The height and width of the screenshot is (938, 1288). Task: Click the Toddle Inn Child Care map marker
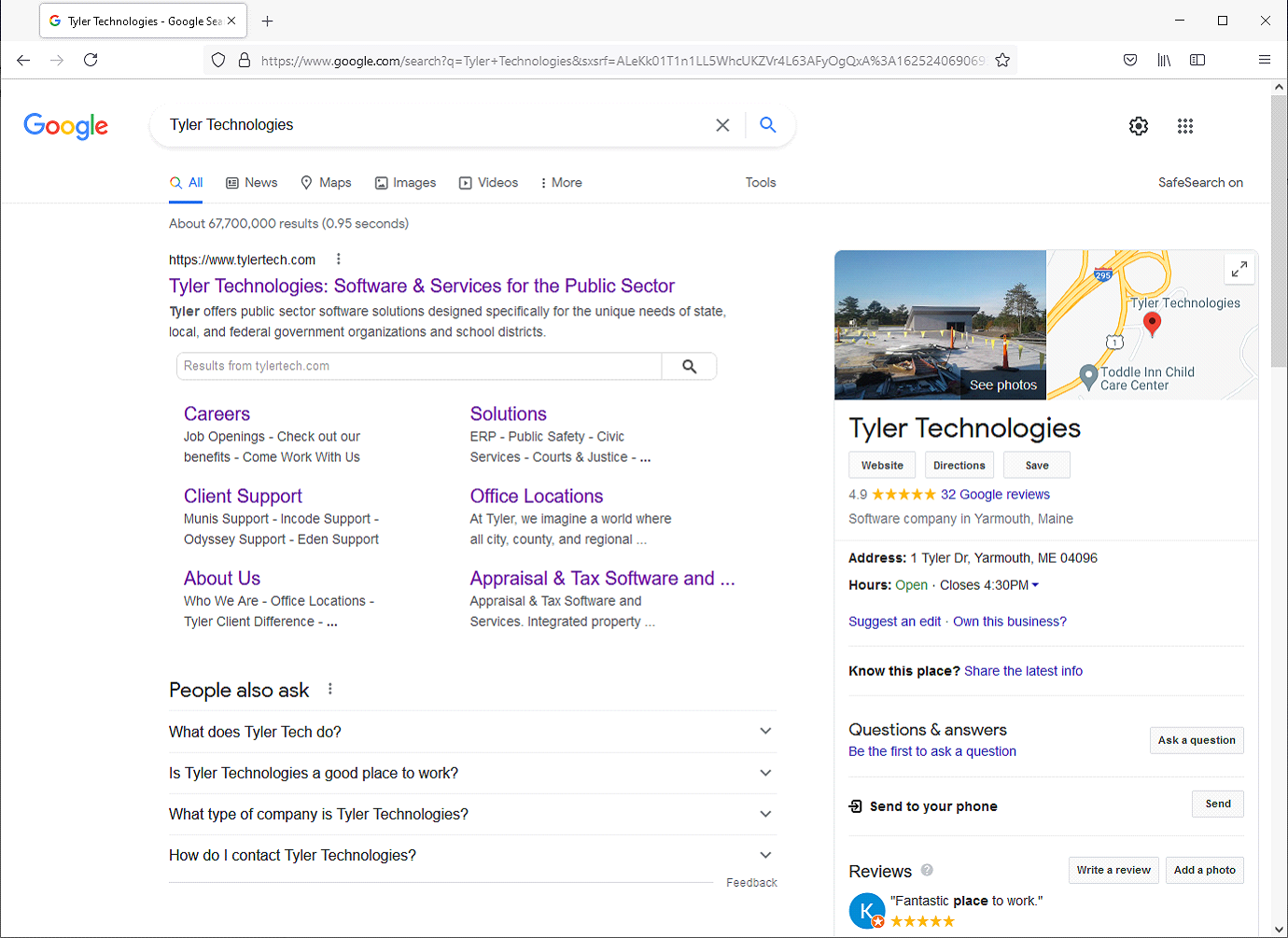1088,377
